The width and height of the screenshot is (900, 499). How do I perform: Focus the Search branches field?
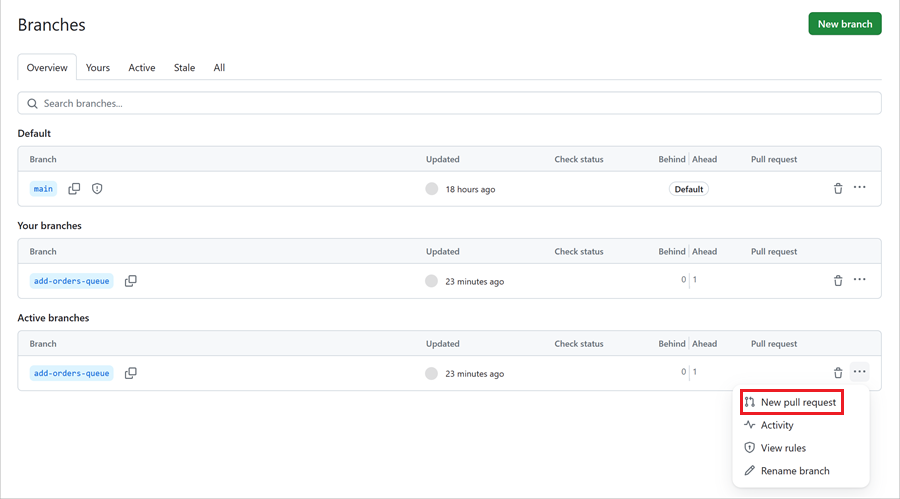point(449,103)
